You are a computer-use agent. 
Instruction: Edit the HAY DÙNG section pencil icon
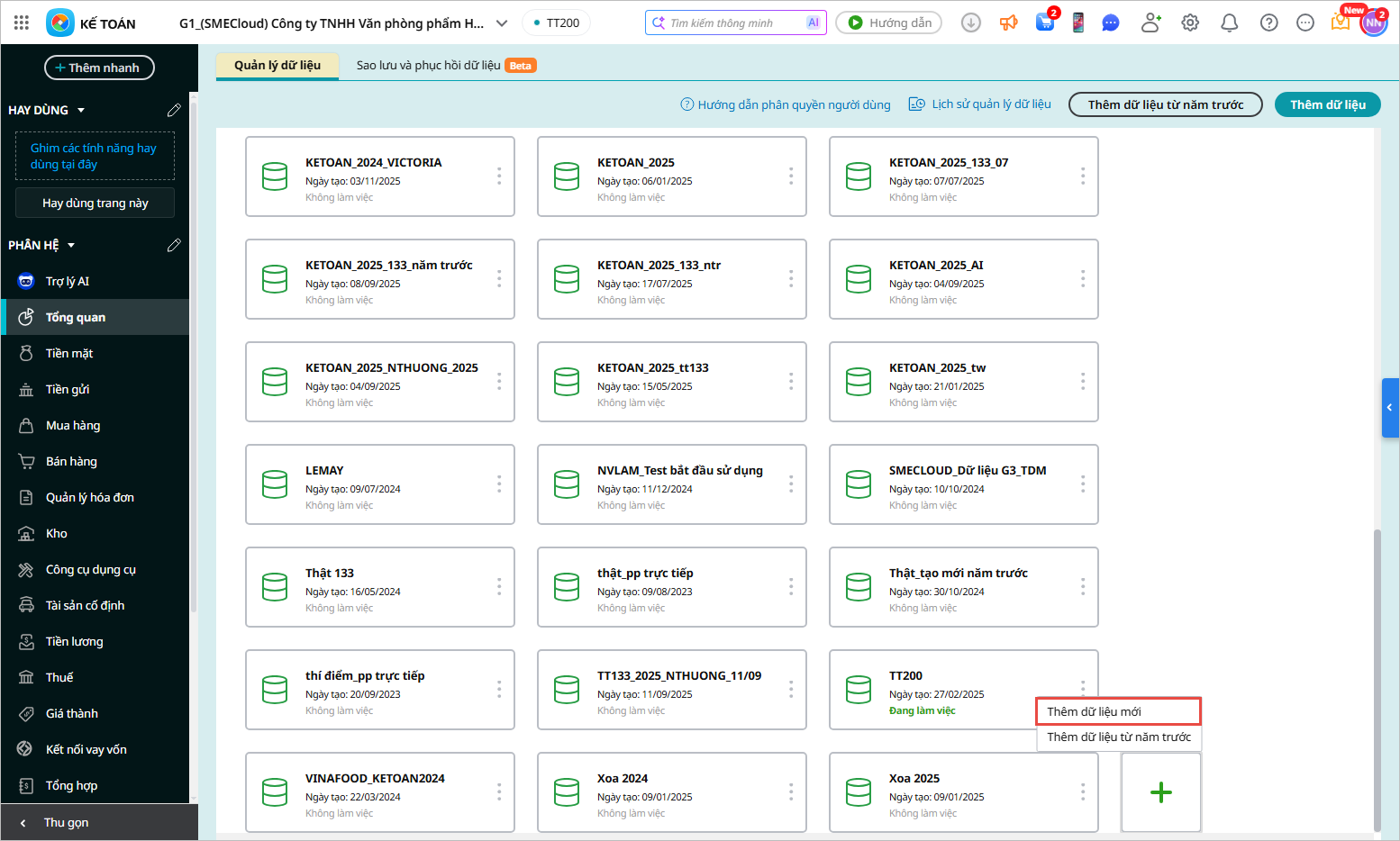(174, 110)
